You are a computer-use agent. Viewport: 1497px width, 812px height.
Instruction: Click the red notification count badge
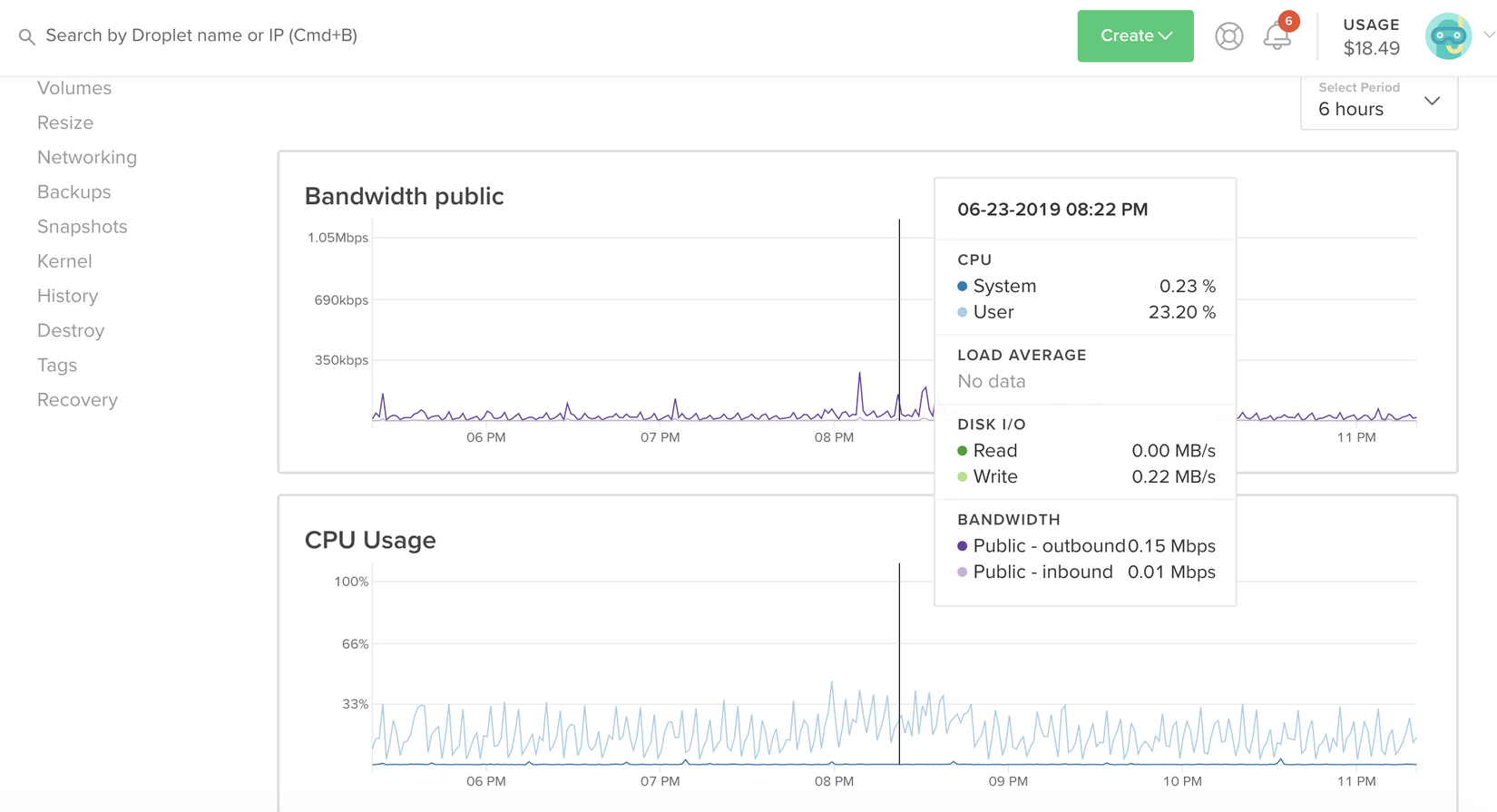point(1288,21)
